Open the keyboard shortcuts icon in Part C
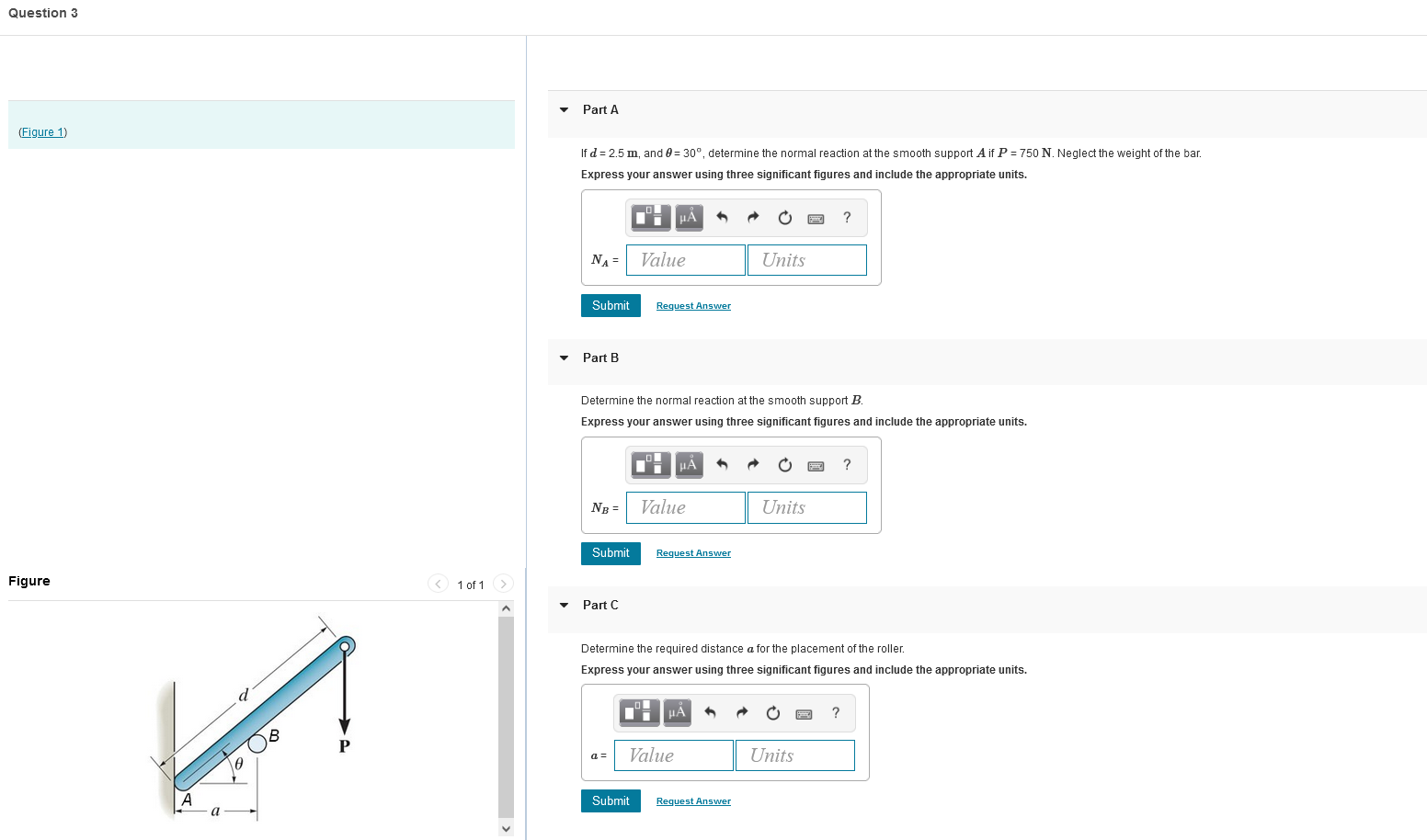This screenshot has width=1427, height=840. click(804, 713)
